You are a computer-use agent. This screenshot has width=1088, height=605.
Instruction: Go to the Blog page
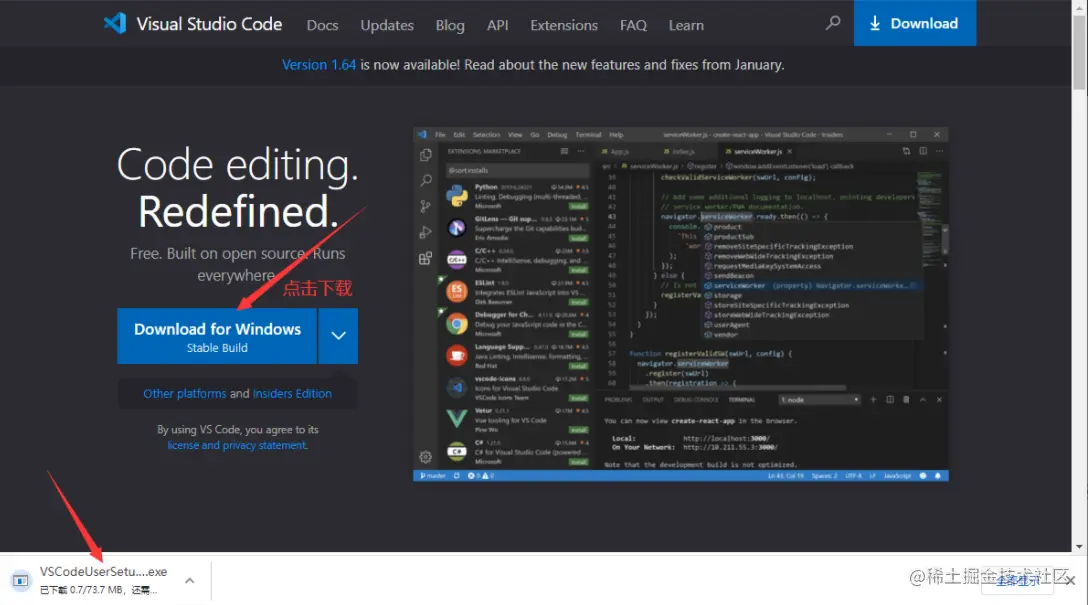coord(450,25)
